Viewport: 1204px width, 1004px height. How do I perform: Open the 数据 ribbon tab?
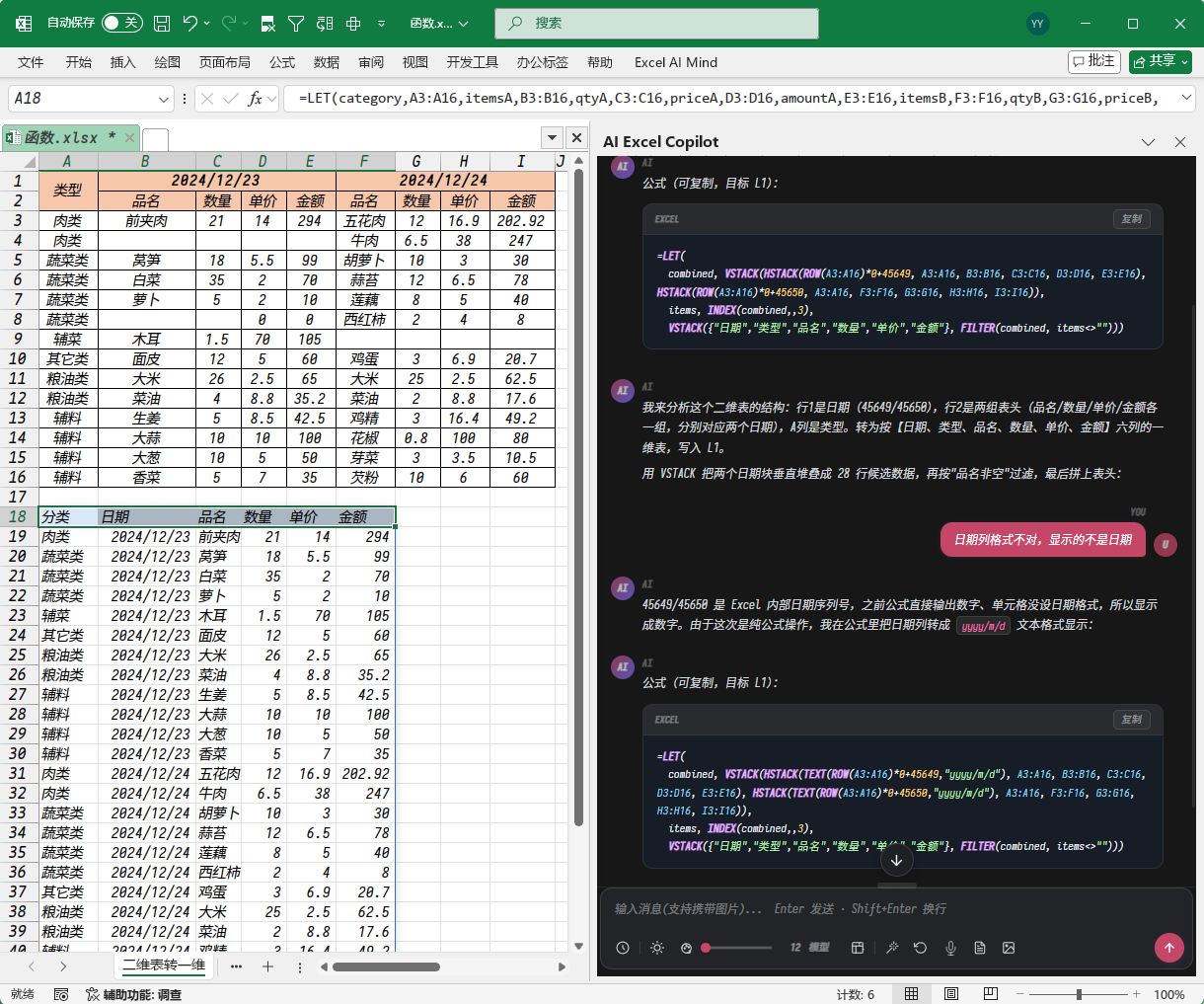click(x=327, y=62)
